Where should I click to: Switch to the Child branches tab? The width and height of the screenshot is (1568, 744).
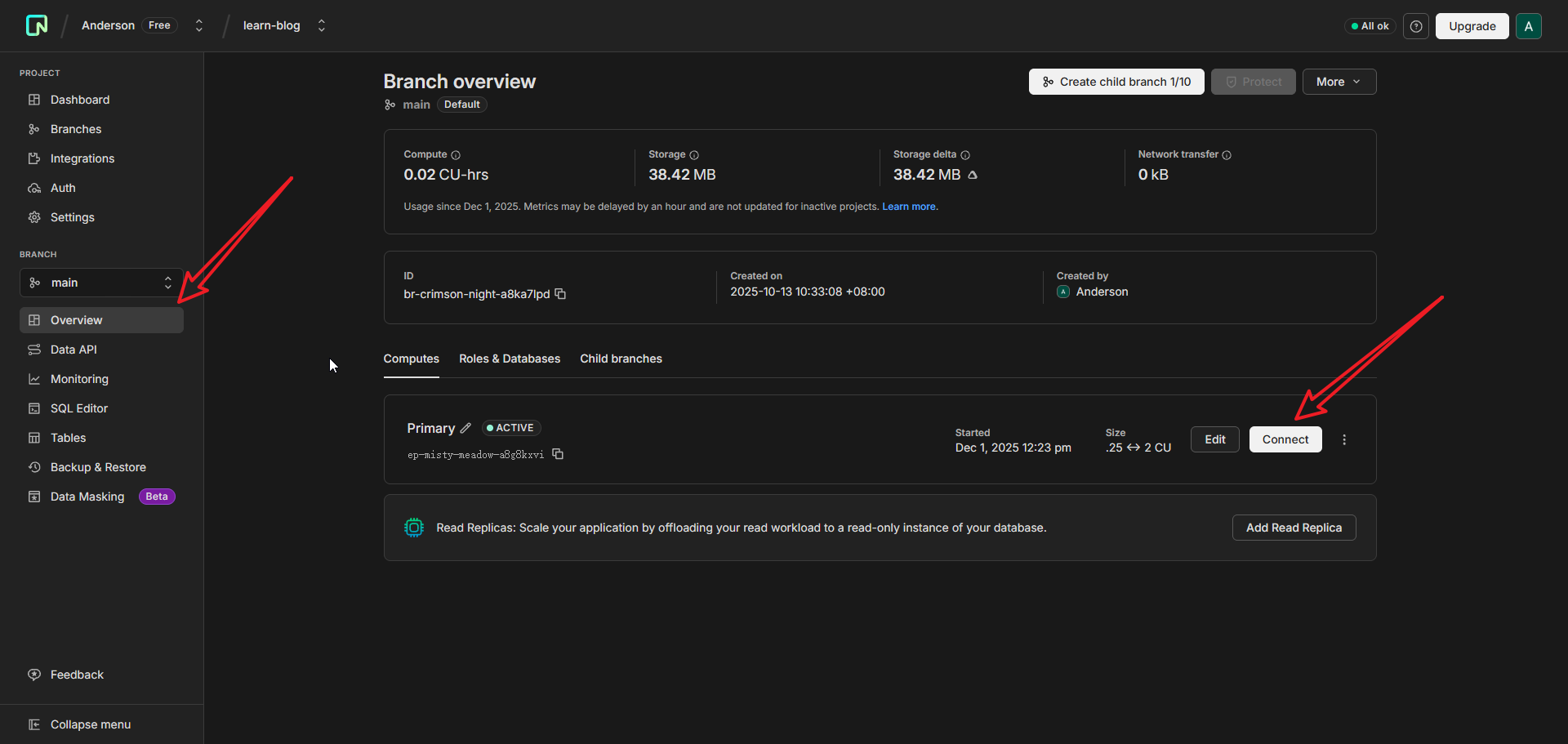[621, 359]
